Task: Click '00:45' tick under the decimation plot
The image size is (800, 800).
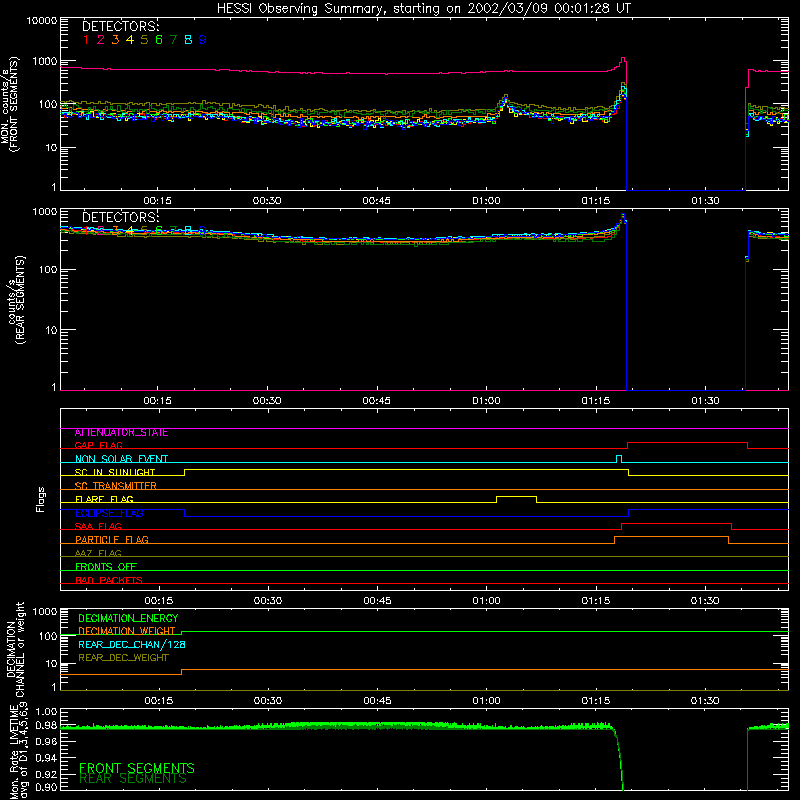Action: coord(378,701)
